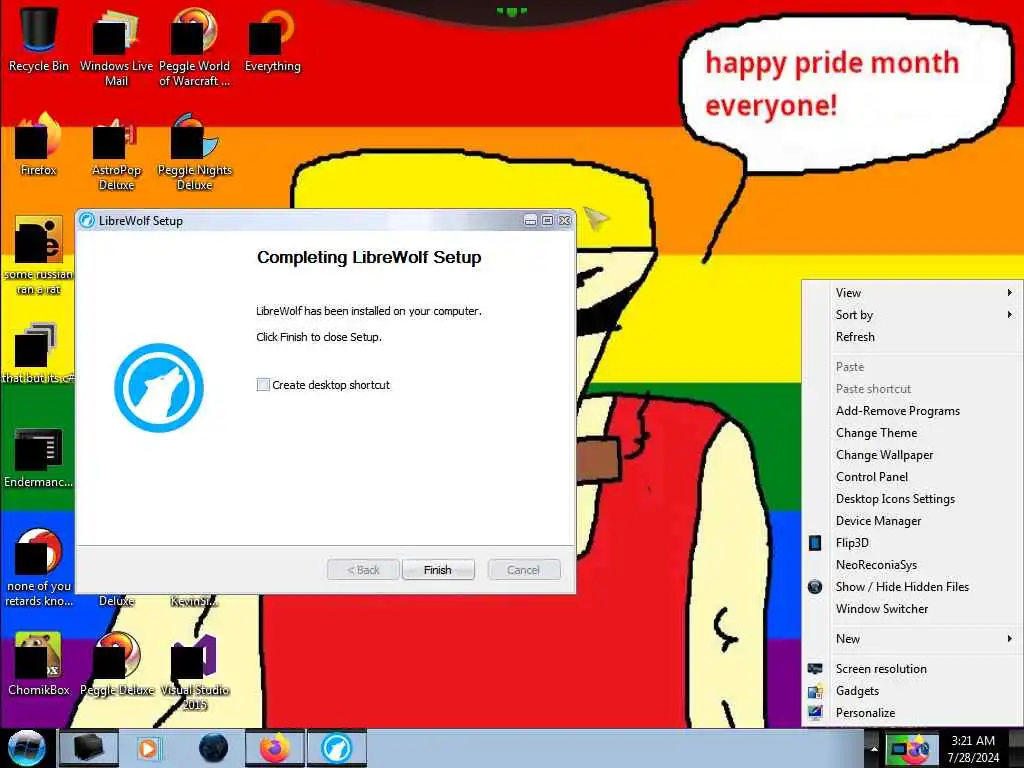Open Peggle World of Warcraft desktop icon
This screenshot has height=768, width=1024.
pos(195,46)
